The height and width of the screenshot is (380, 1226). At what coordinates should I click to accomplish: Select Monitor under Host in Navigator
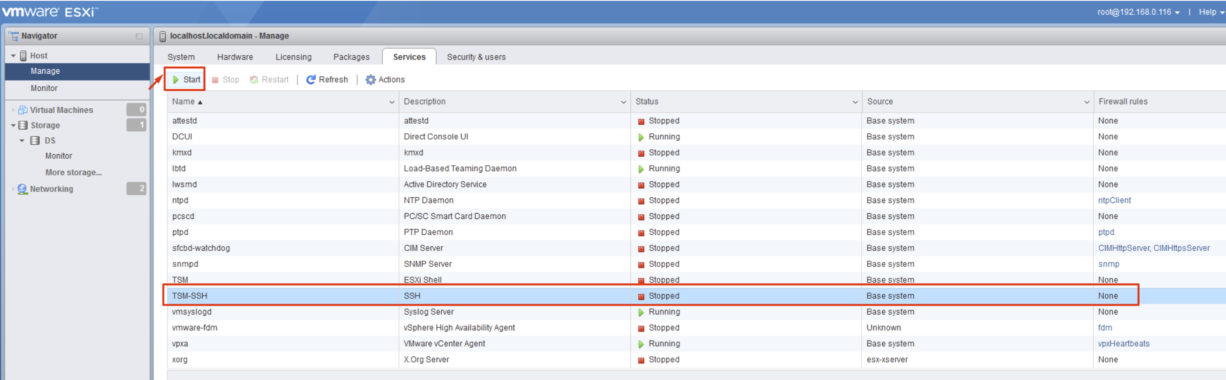(x=44, y=88)
